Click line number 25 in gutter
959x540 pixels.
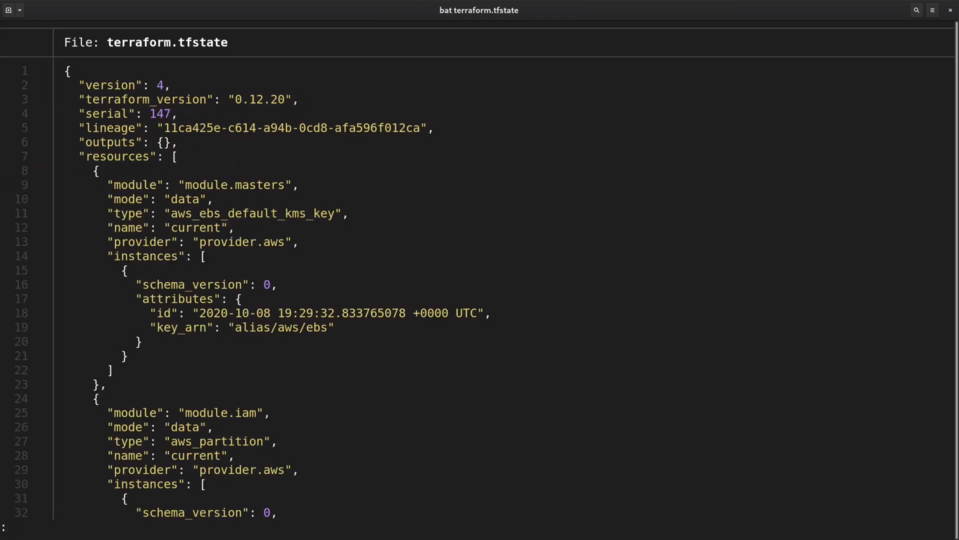click(x=21, y=413)
